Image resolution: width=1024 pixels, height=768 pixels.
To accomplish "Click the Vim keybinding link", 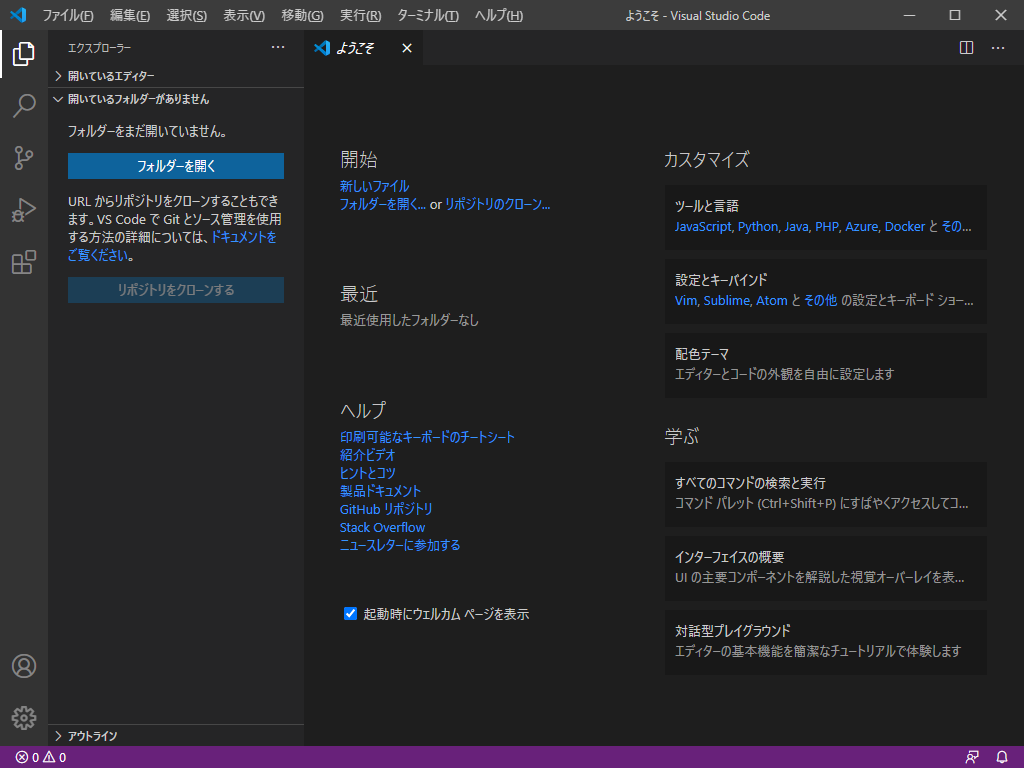I will [x=686, y=300].
